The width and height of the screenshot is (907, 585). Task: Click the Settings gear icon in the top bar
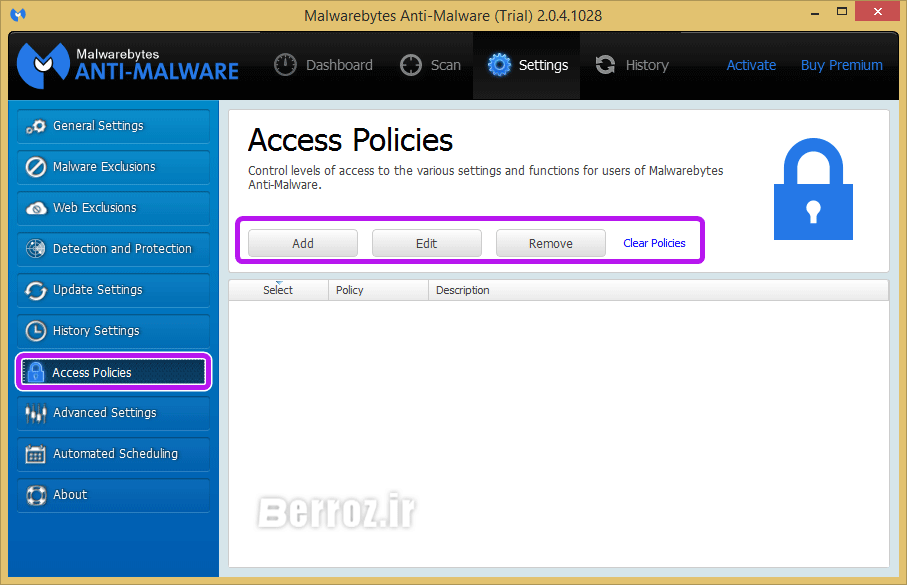pyautogui.click(x=499, y=65)
